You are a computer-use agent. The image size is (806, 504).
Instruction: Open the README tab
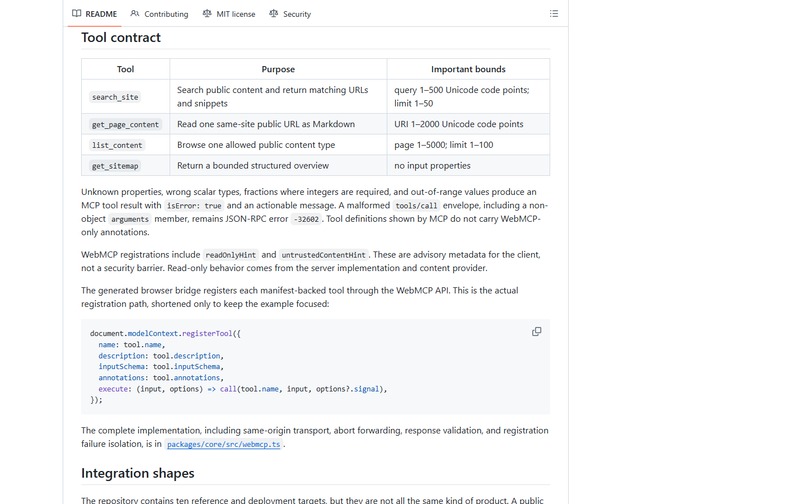(95, 14)
